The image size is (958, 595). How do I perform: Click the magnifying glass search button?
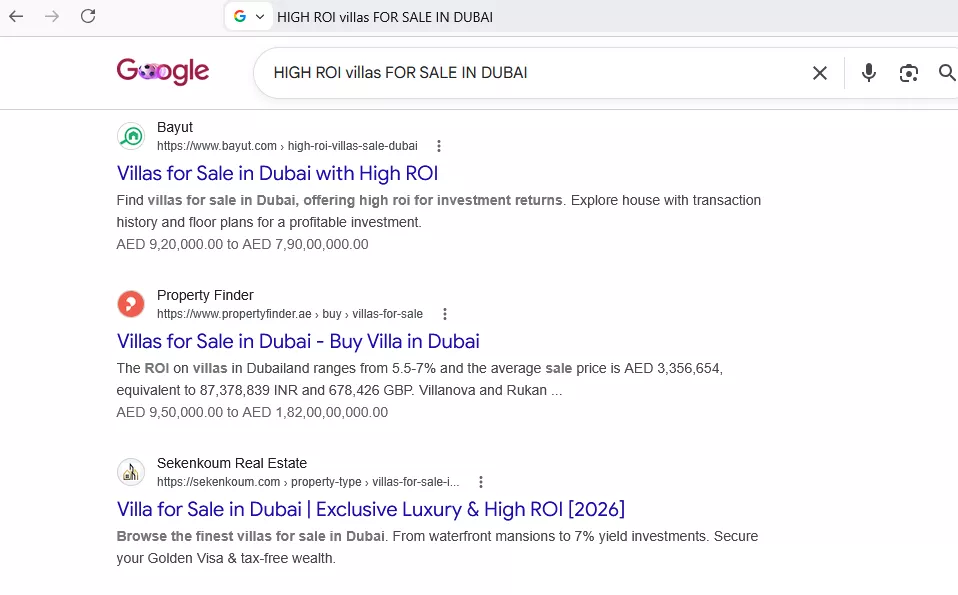point(947,73)
